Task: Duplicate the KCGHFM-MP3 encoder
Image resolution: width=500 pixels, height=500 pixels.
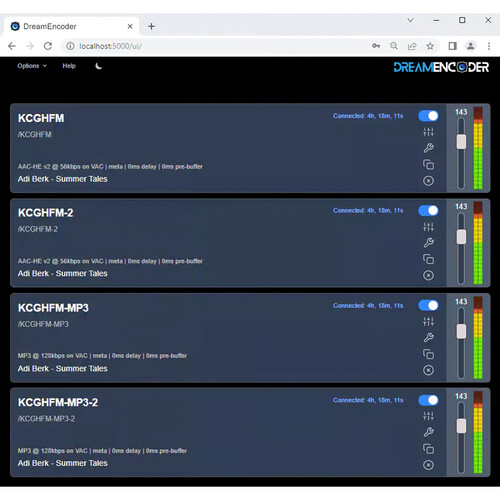Action: click(428, 354)
